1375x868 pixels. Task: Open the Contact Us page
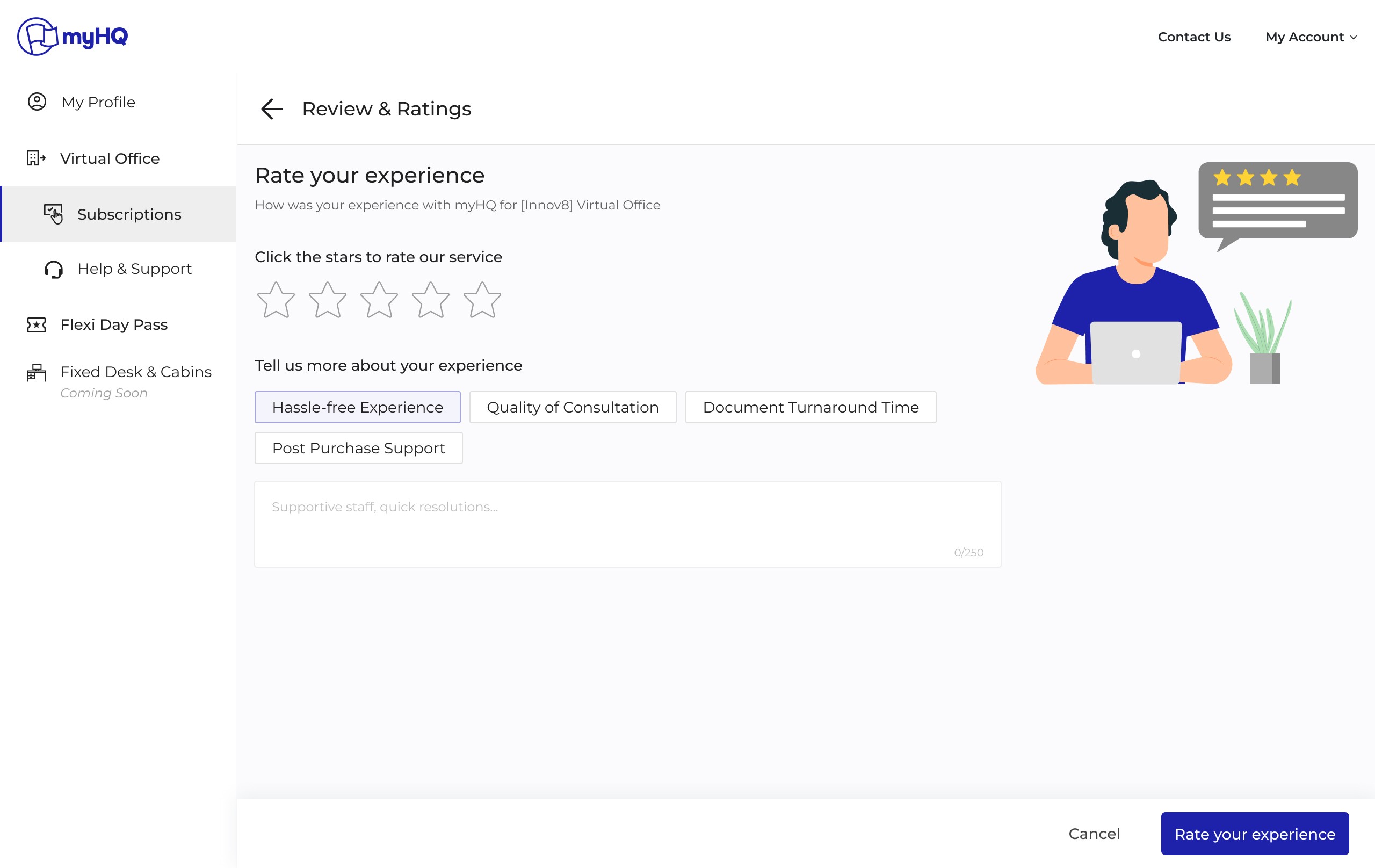(1193, 37)
